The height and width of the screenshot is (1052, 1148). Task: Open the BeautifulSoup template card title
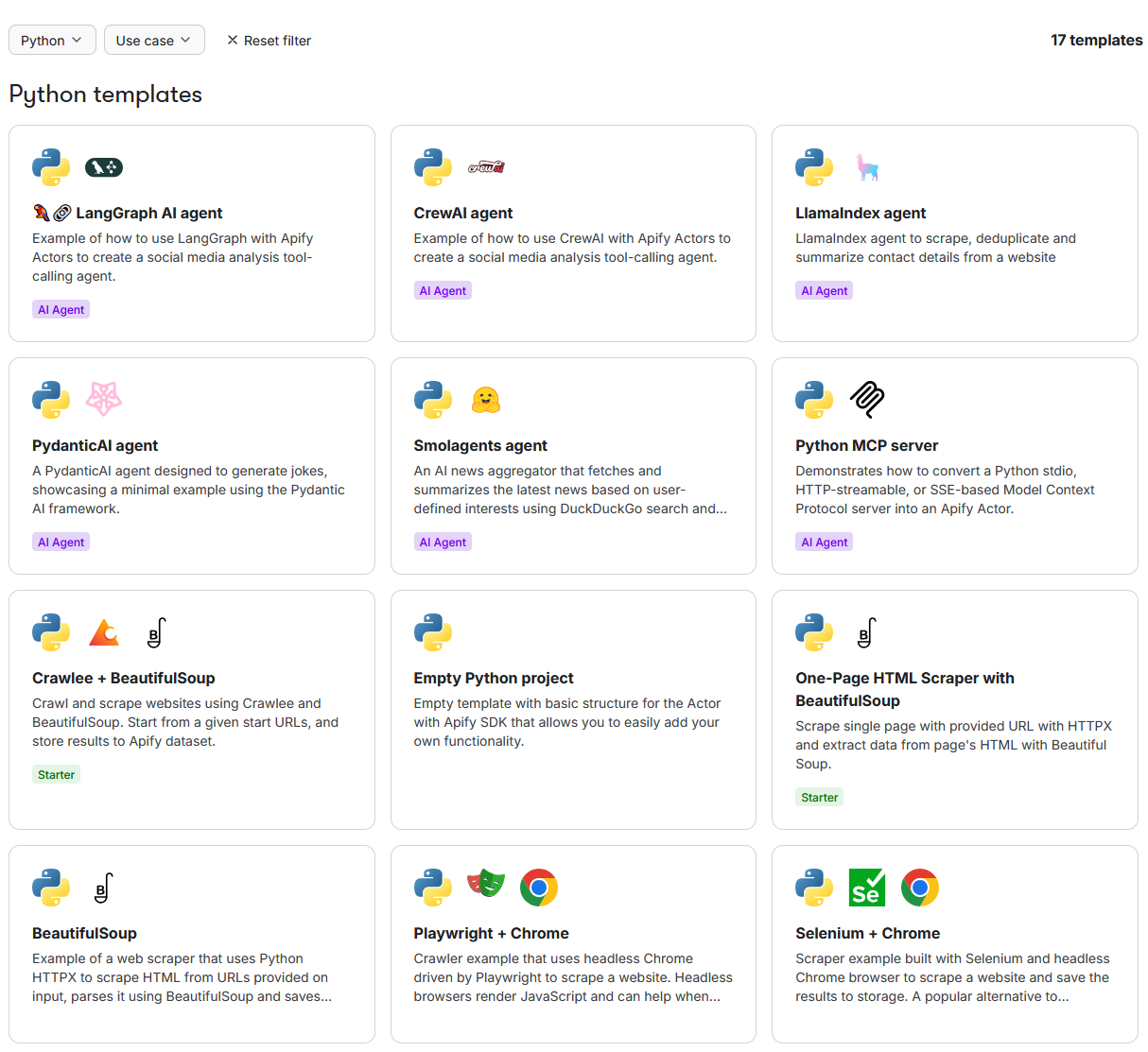(x=84, y=933)
